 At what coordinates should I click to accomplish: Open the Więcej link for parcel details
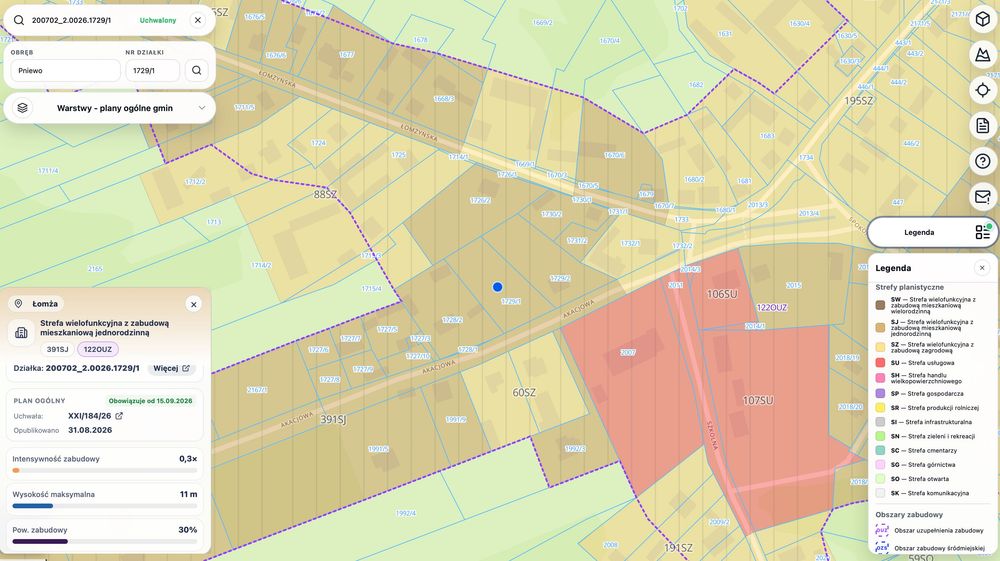click(x=171, y=368)
